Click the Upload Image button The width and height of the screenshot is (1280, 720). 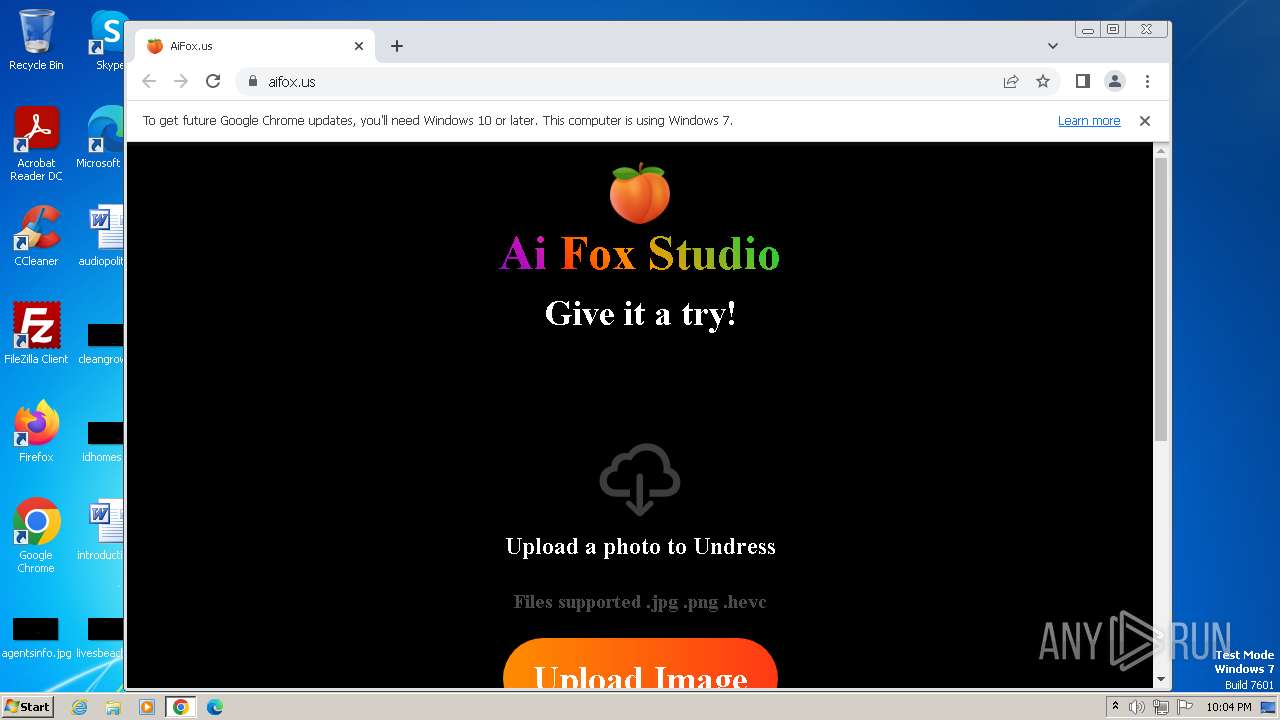tap(640, 665)
